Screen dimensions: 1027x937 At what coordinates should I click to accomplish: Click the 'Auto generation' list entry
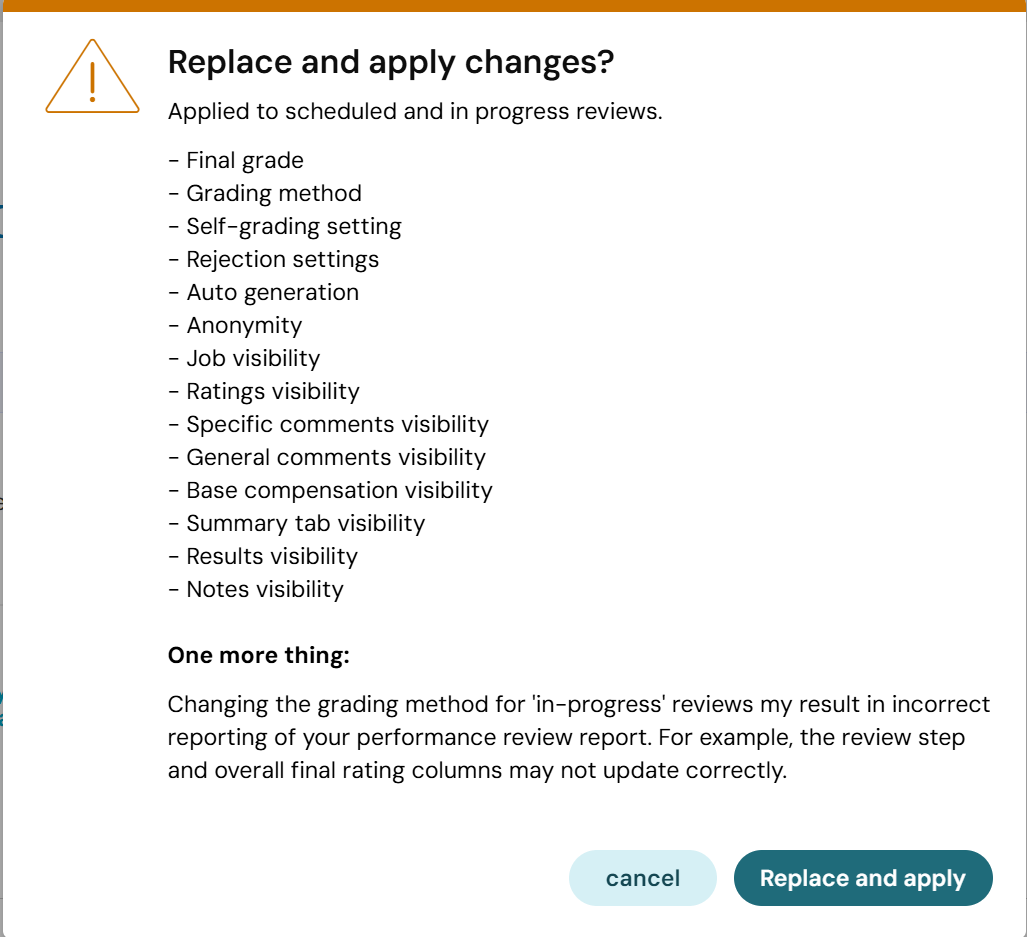pyautogui.click(x=263, y=293)
